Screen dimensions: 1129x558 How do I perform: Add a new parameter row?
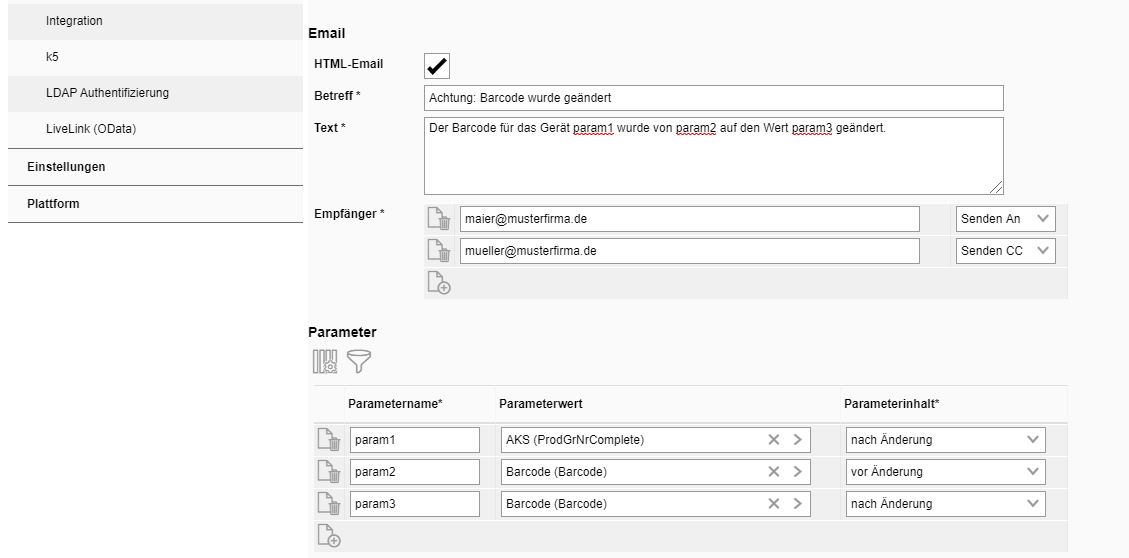pyautogui.click(x=328, y=536)
